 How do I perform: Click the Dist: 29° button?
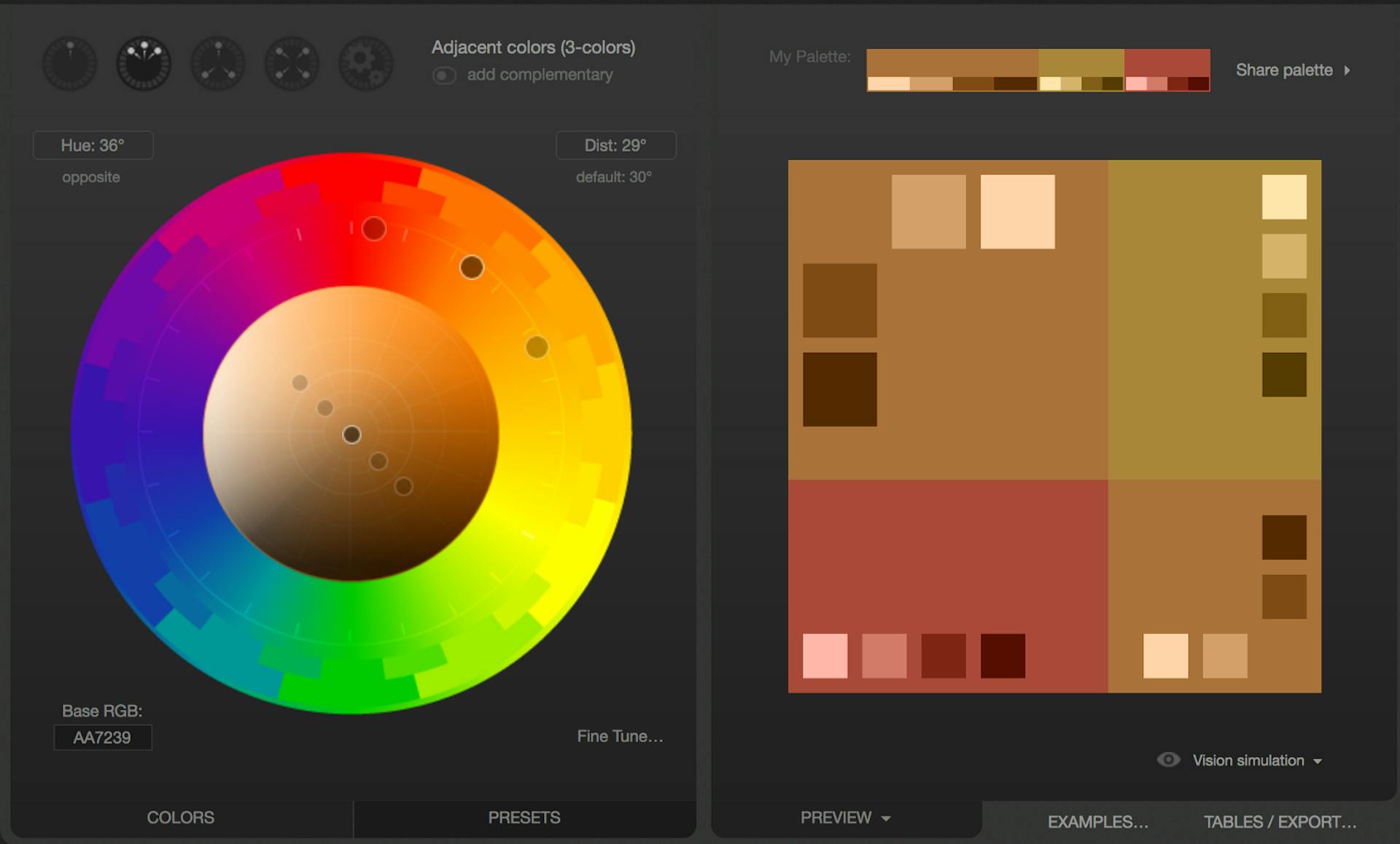(x=615, y=145)
